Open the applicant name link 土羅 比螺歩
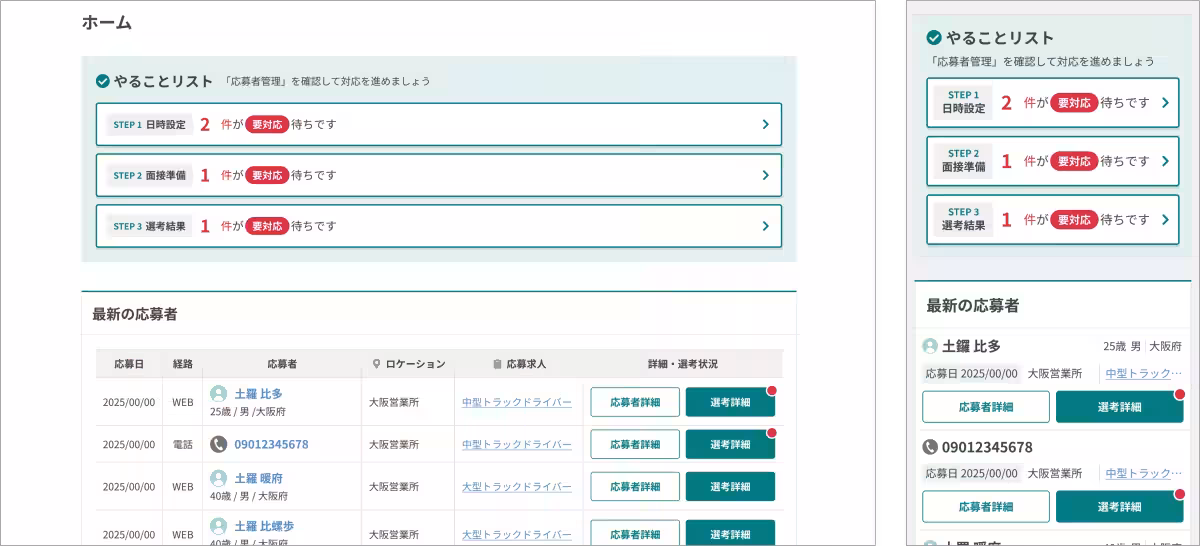Screen dimensions: 1200x546 (264, 526)
